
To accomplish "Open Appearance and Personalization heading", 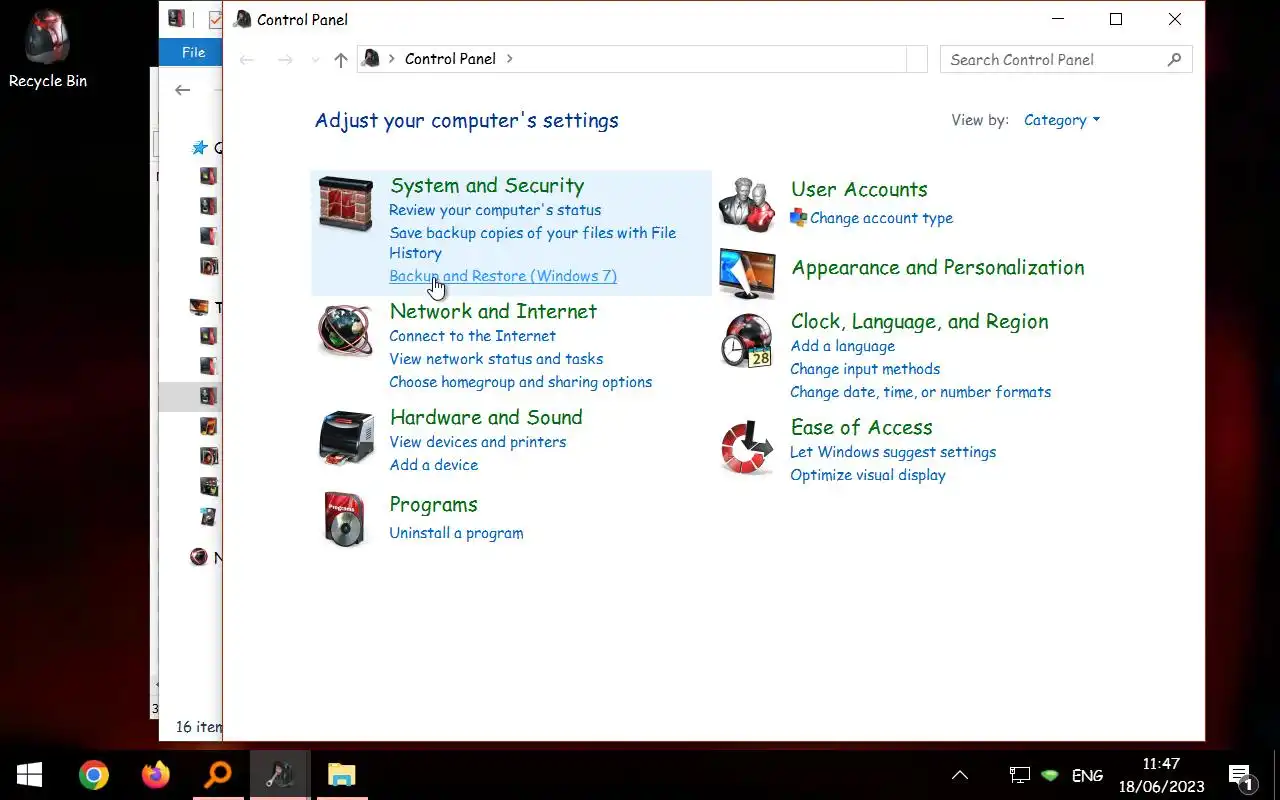I will [938, 267].
